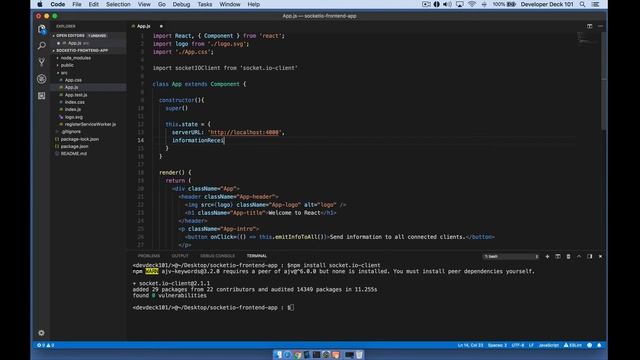This screenshot has height=360, width=640.
Task: Open the Source Control view
Action: (42, 62)
